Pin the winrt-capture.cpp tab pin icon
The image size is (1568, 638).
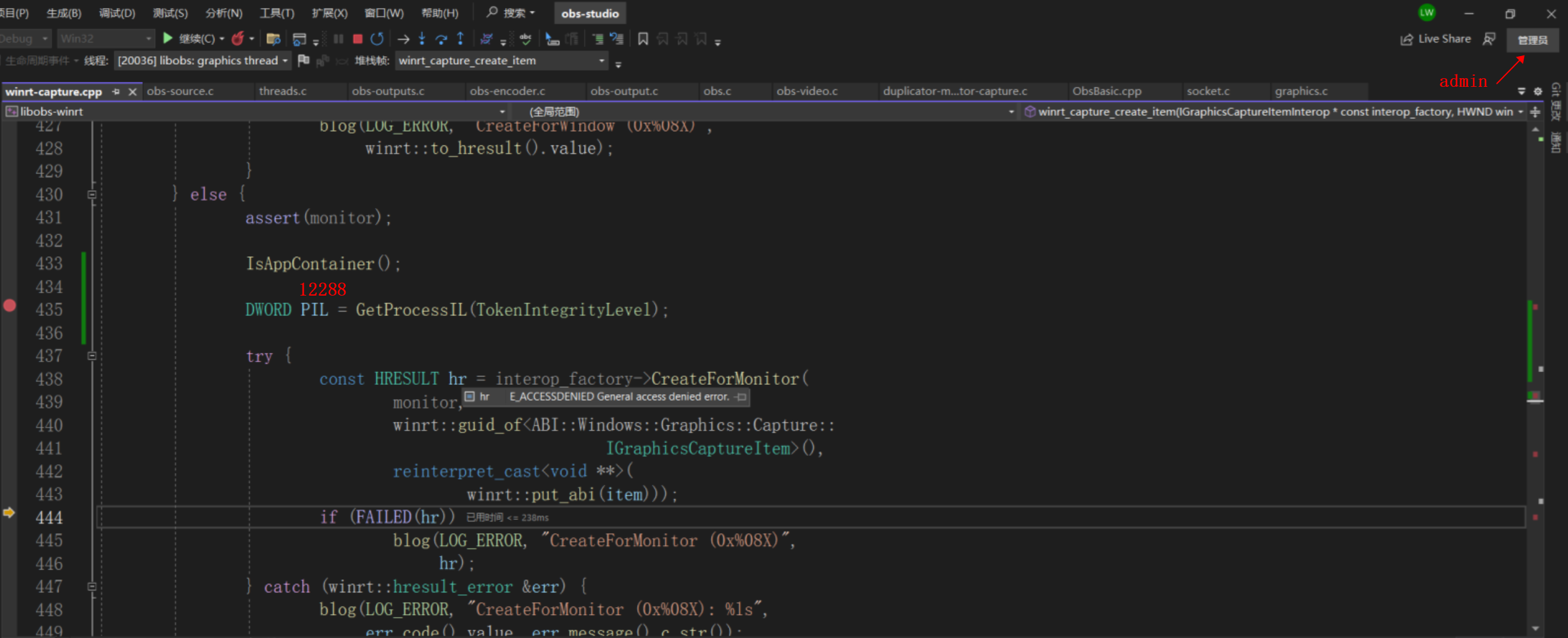coord(115,91)
